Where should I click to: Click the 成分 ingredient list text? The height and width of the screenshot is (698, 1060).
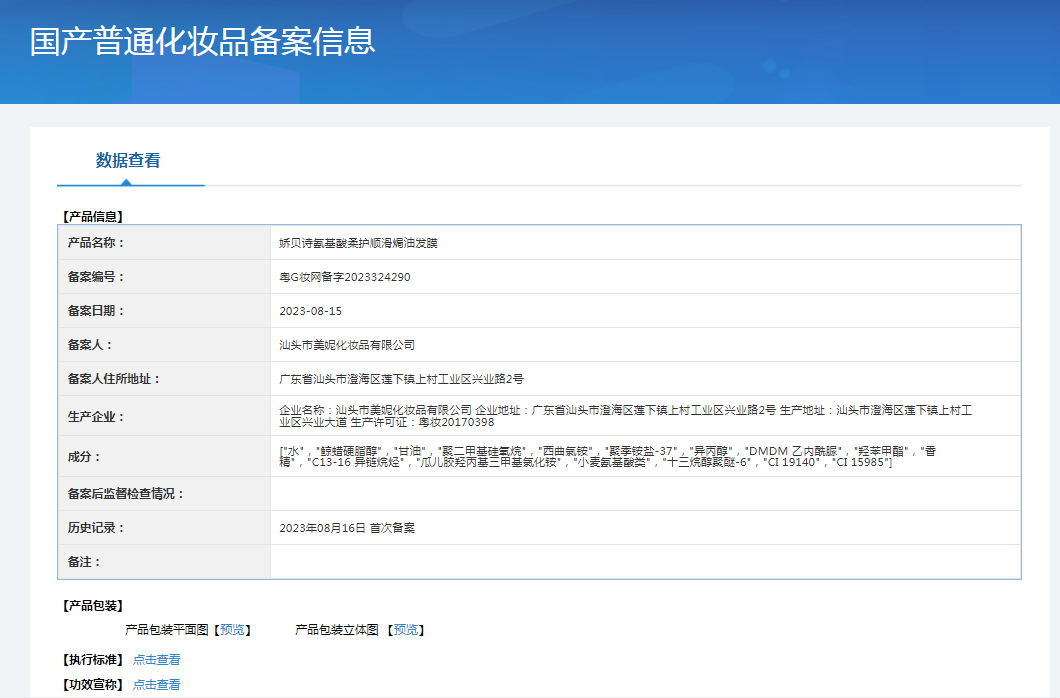tap(608, 456)
